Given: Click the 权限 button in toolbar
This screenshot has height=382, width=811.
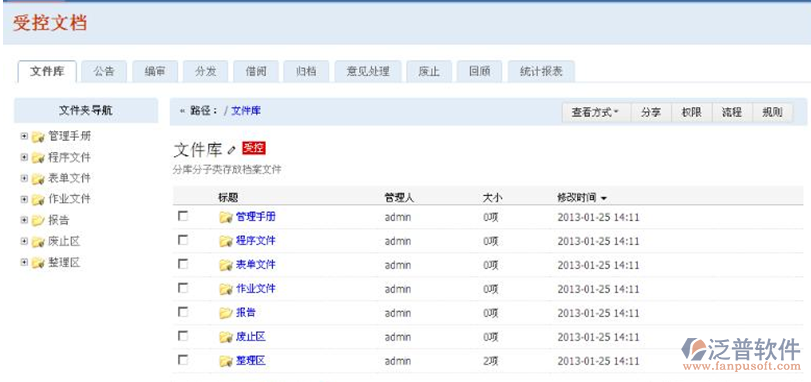Looking at the screenshot, I should (x=692, y=112).
